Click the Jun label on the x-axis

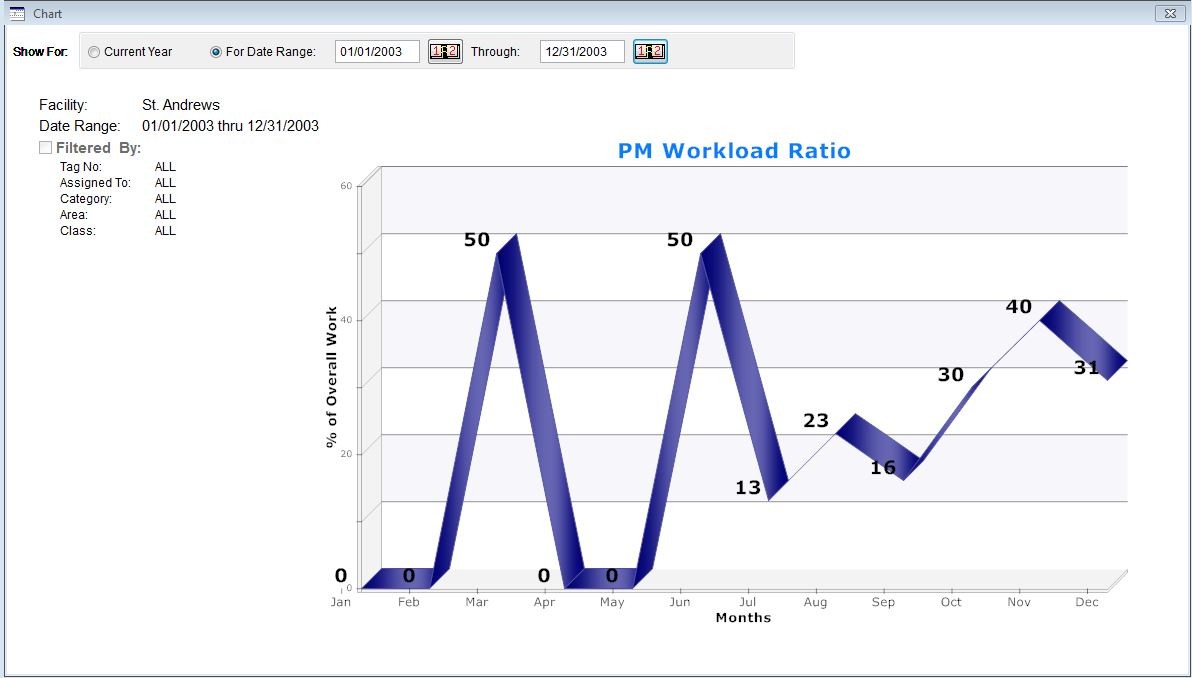pos(680,602)
